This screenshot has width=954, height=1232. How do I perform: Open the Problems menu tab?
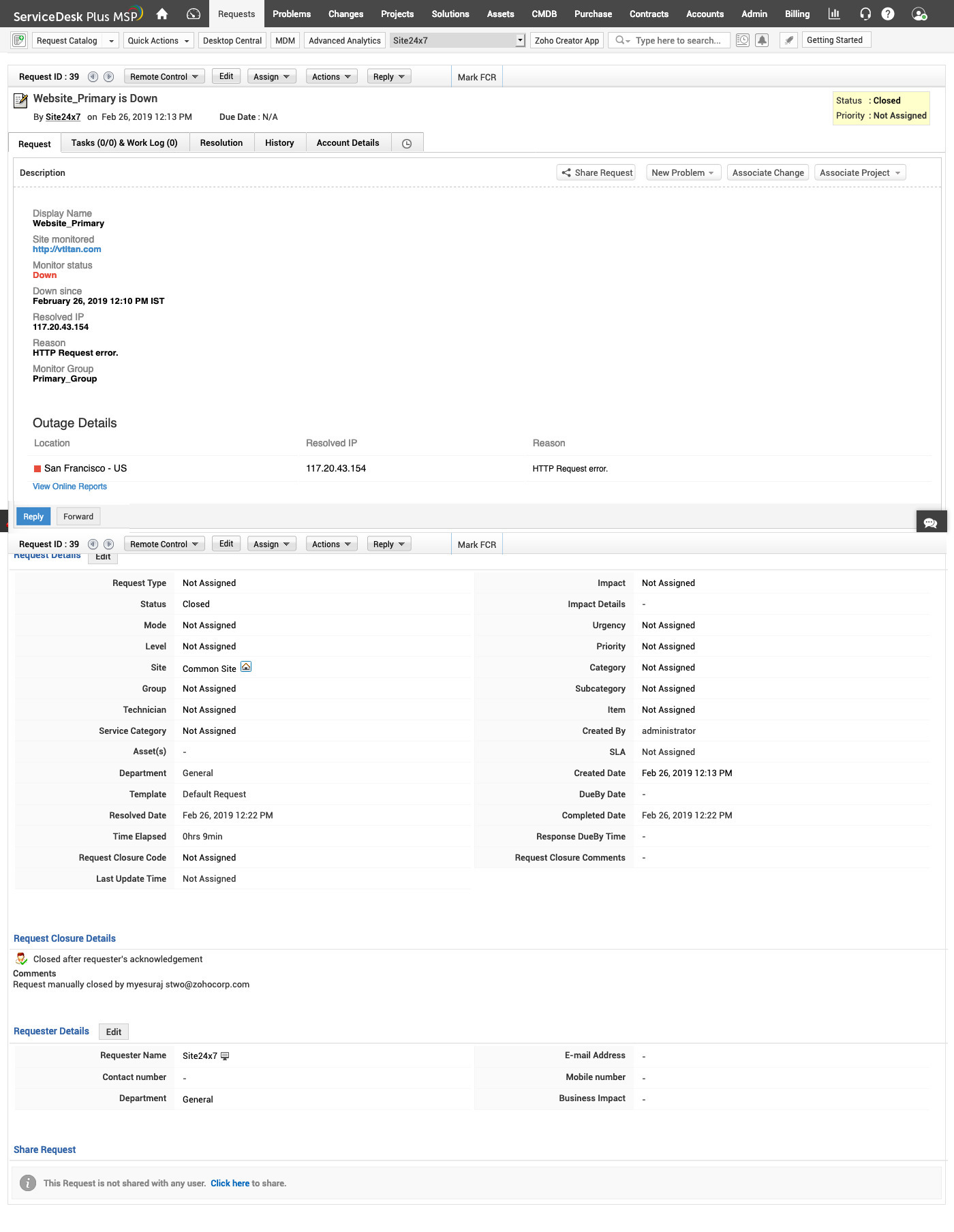(292, 14)
